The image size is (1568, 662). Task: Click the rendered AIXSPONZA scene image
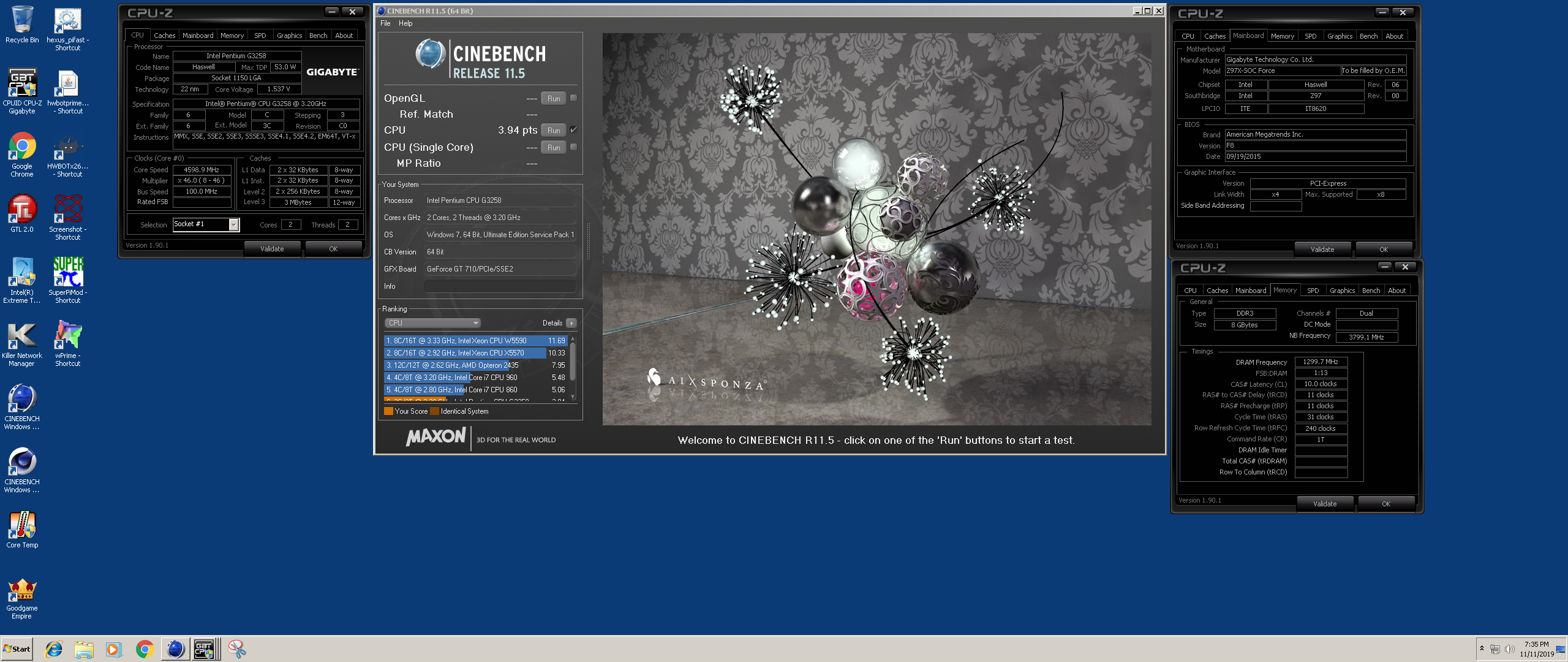click(876, 229)
